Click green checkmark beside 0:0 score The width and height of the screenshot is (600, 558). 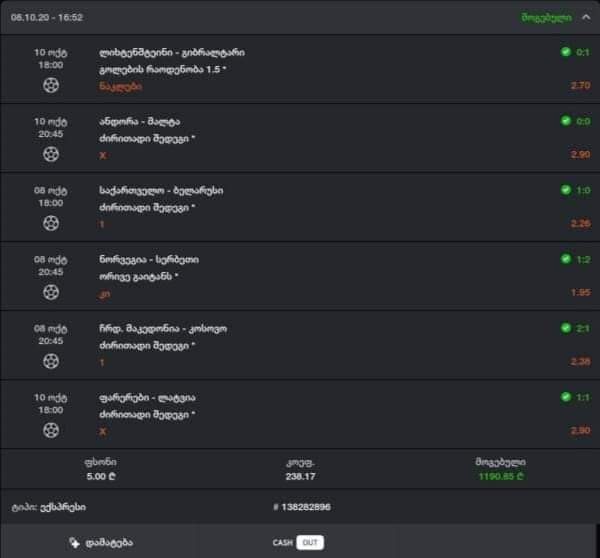566,121
